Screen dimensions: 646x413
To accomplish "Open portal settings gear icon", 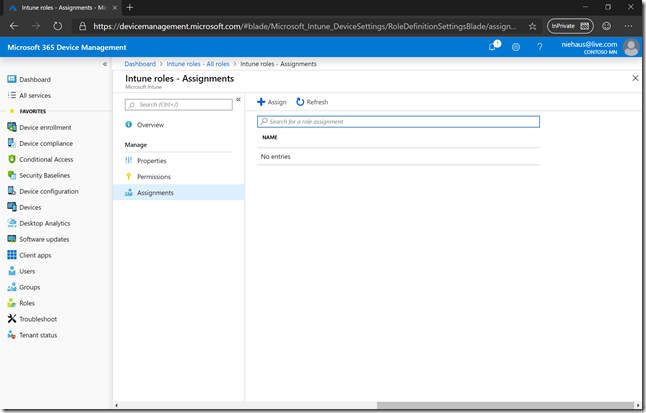I will [516, 47].
